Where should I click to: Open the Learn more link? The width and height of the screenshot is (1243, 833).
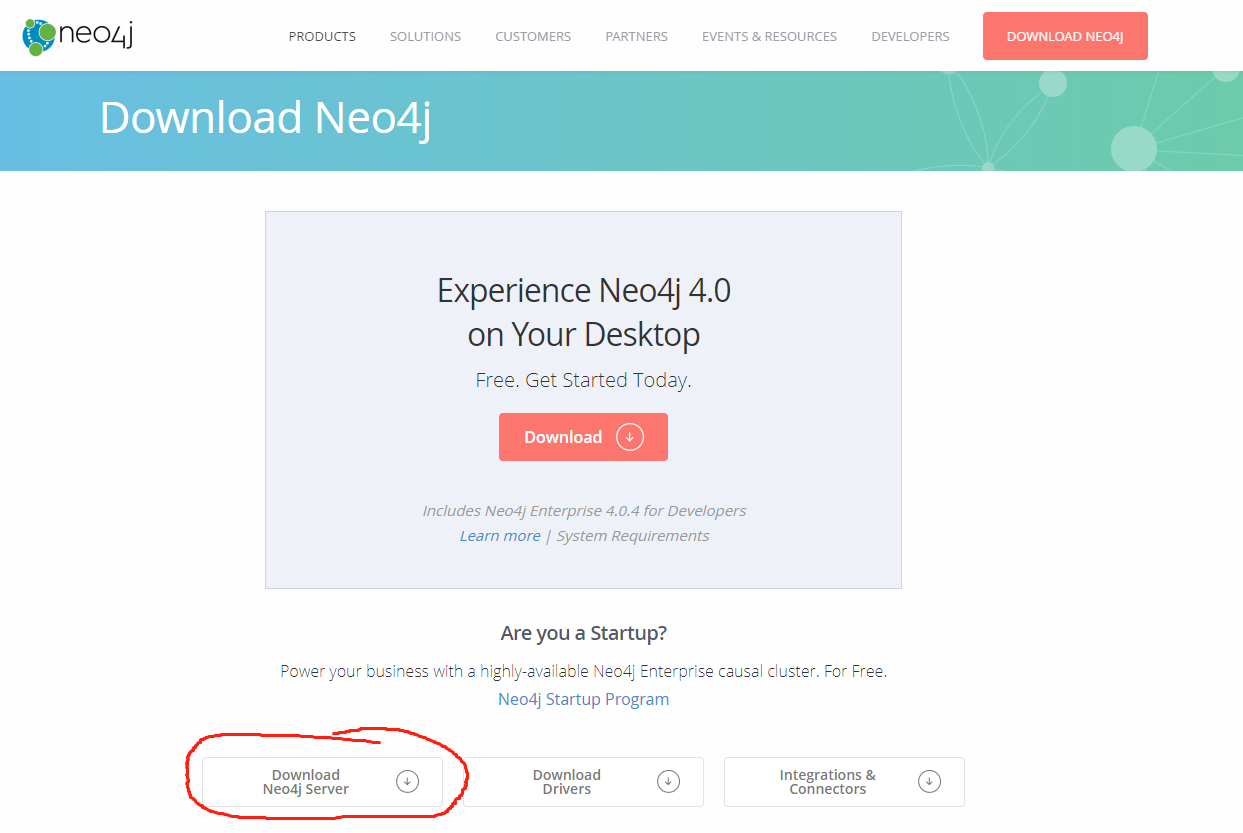tap(499, 535)
